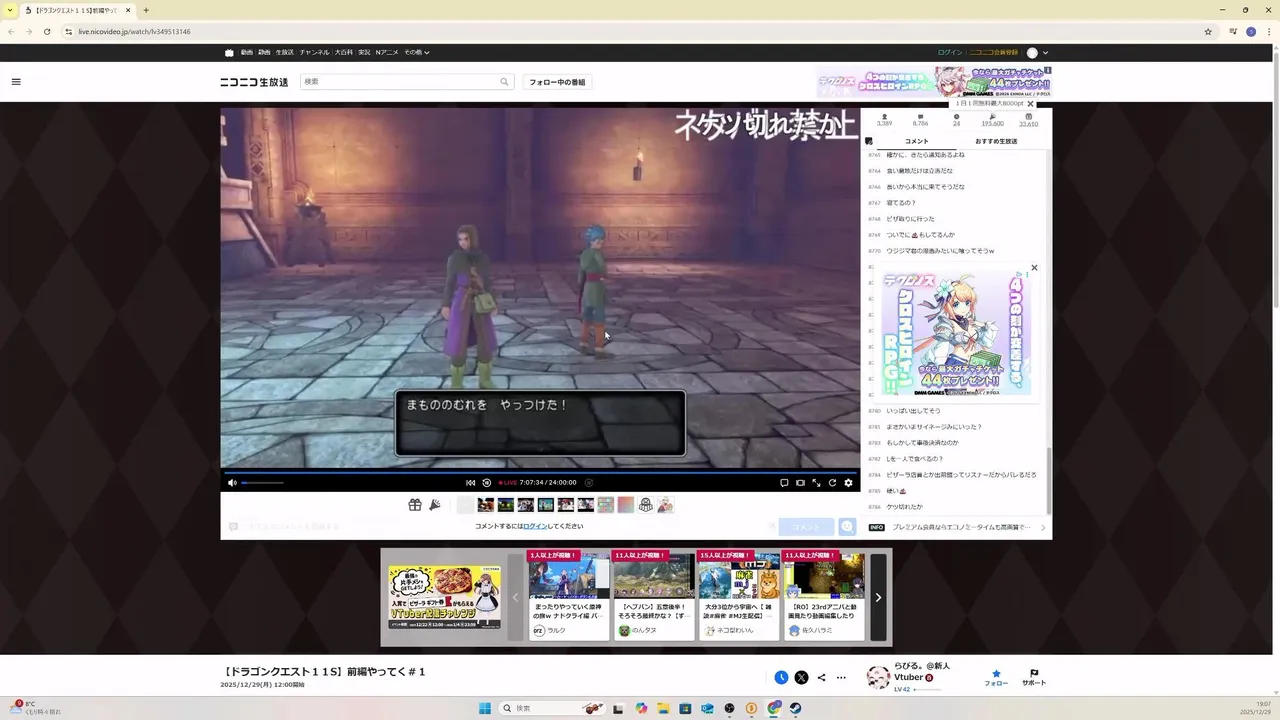The image size is (1280, 720).
Task: Expand the その他 dropdown menu
Action: pos(416,52)
